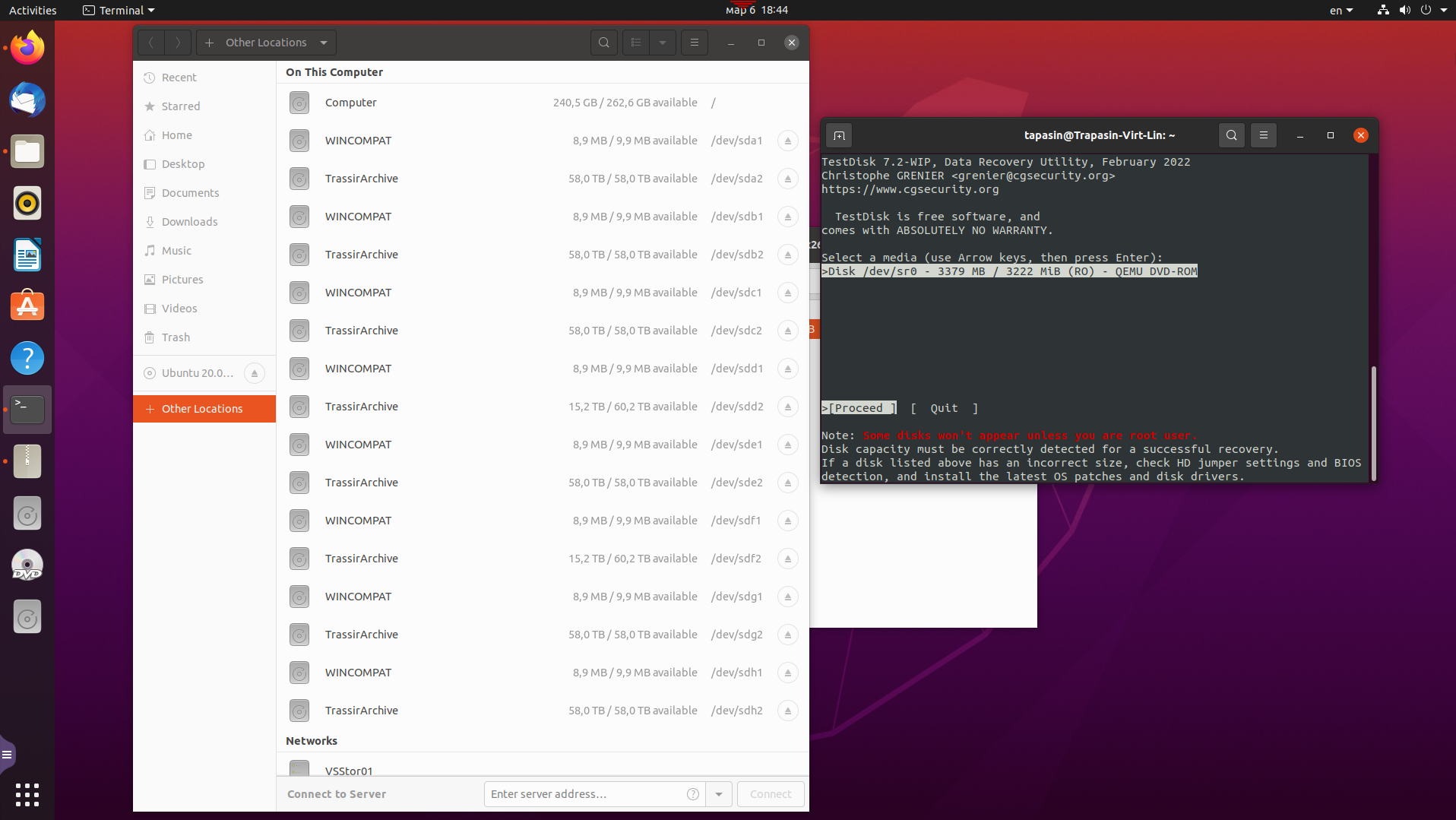Eject the /dev/sdb1 WINCOMPAT volume

pos(788,217)
